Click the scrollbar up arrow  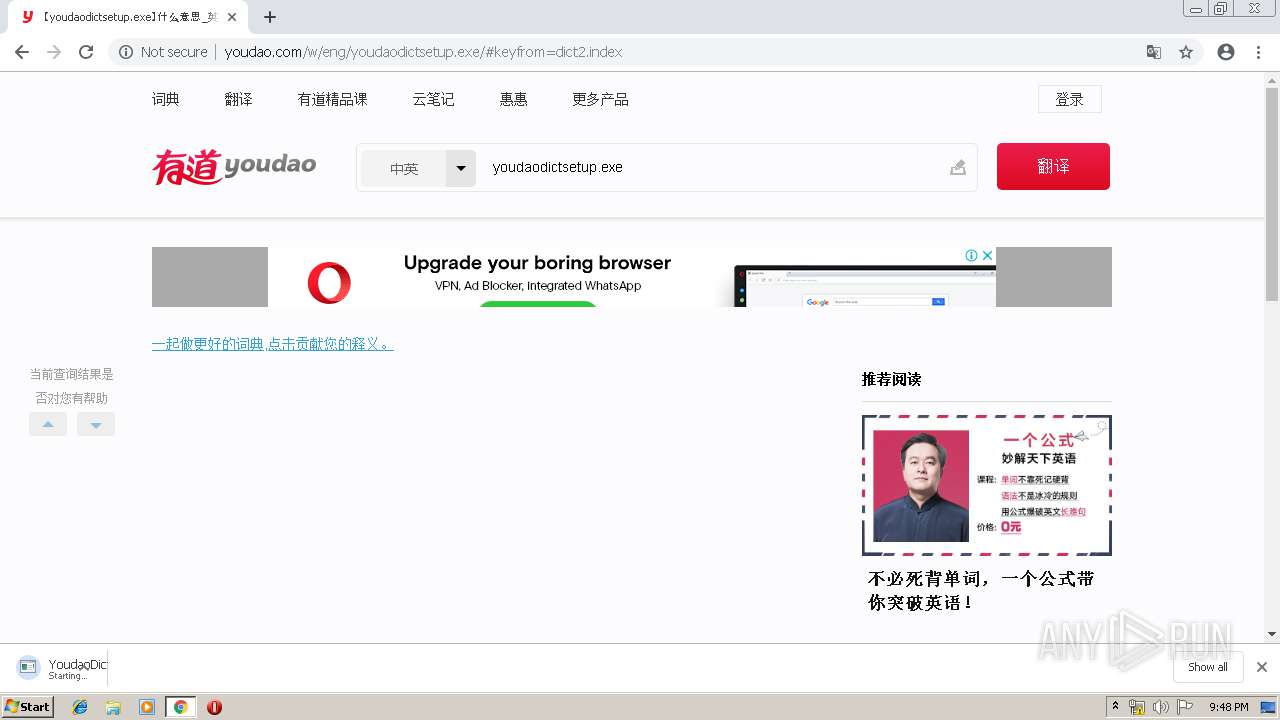pos(1272,80)
